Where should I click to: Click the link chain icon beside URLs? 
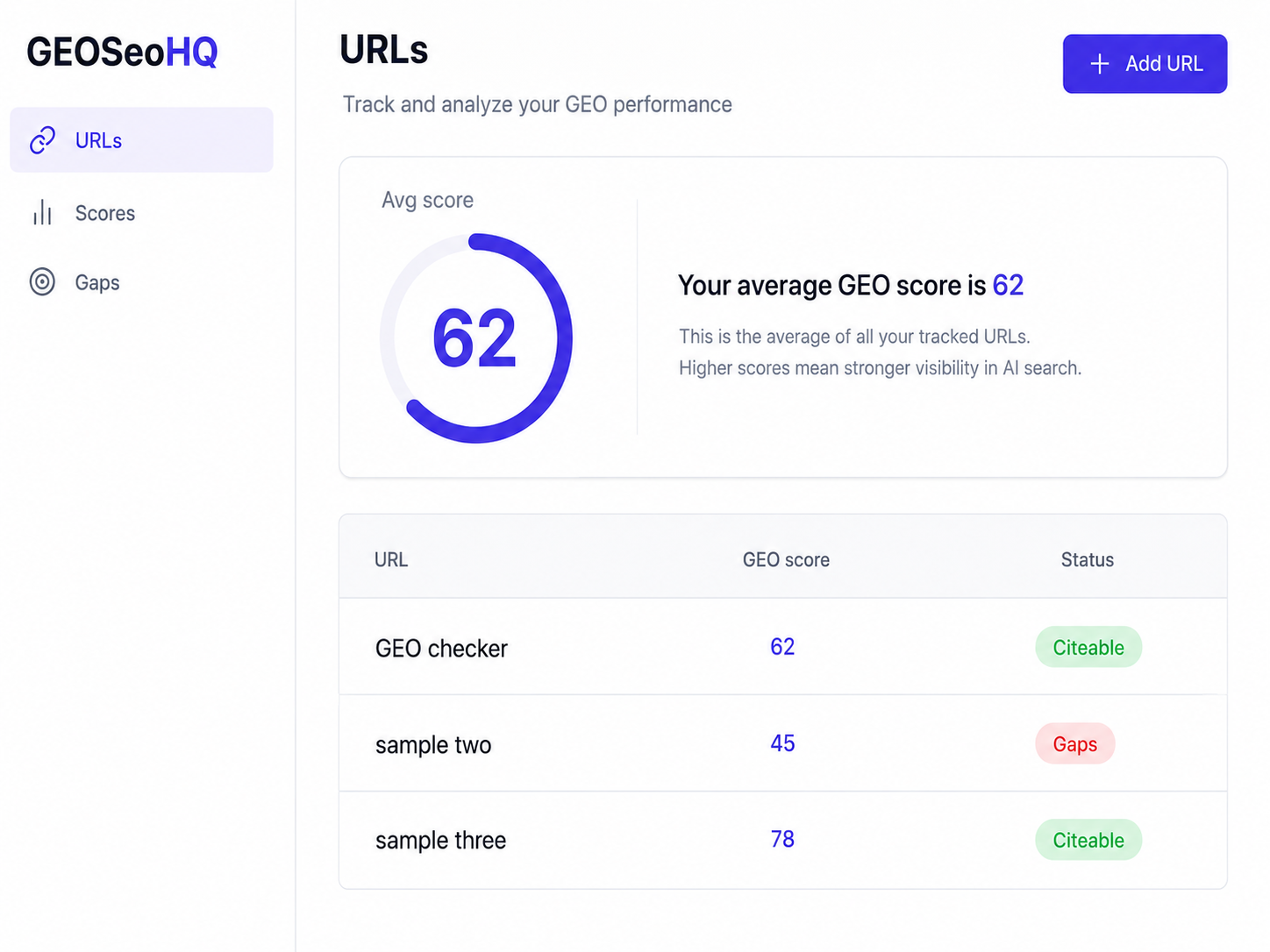tap(42, 140)
